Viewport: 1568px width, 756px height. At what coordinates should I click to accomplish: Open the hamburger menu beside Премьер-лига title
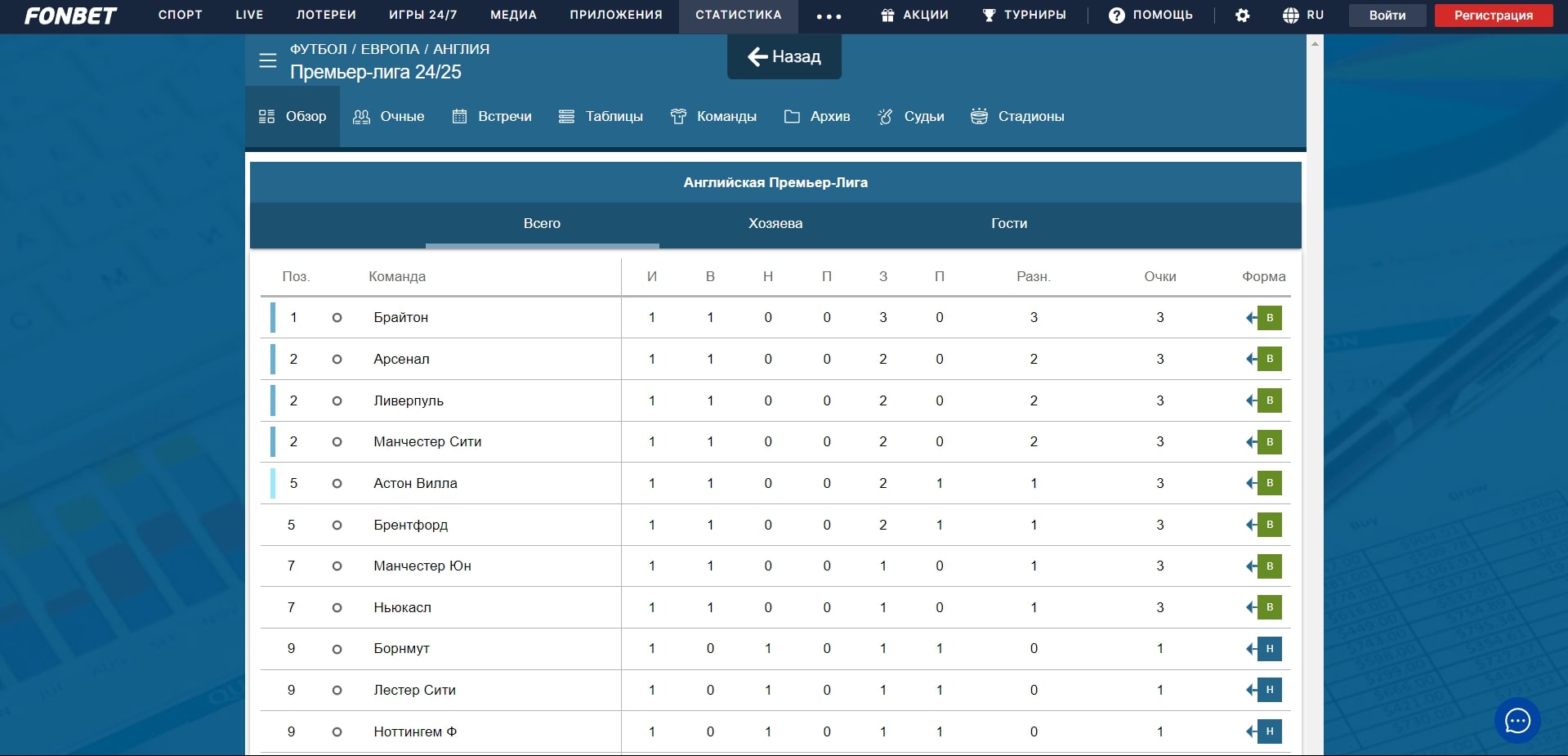pyautogui.click(x=268, y=60)
